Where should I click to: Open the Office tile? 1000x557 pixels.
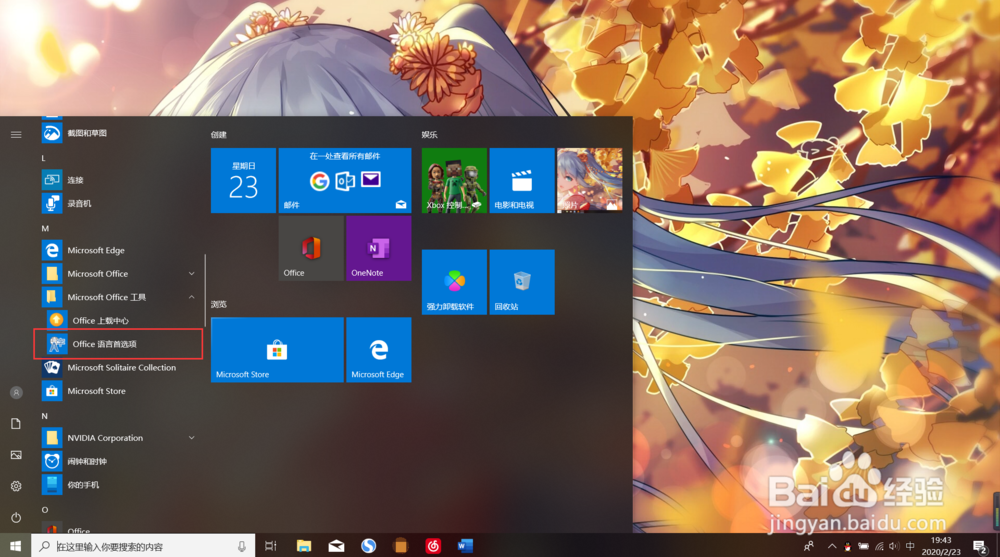[311, 248]
